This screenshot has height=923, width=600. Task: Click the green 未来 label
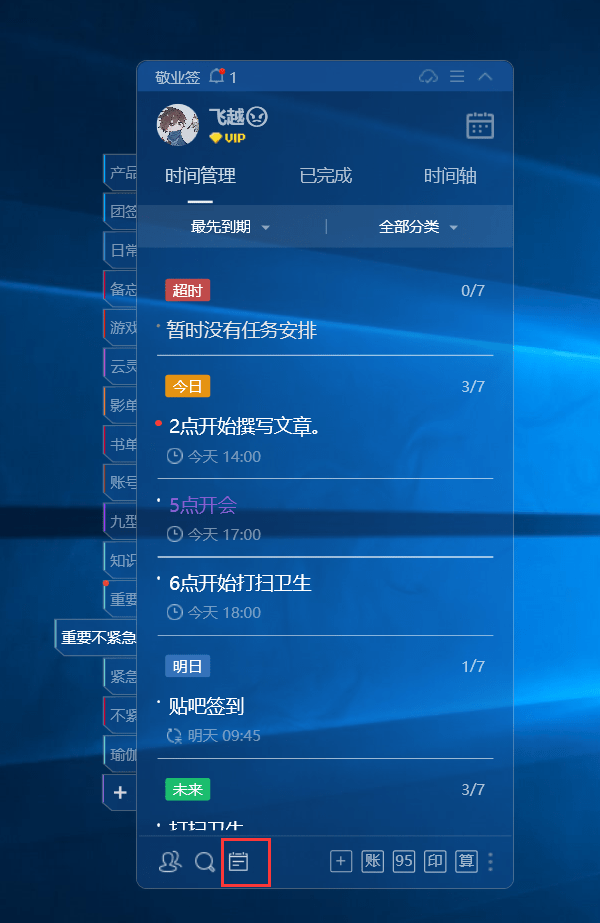(x=187, y=789)
